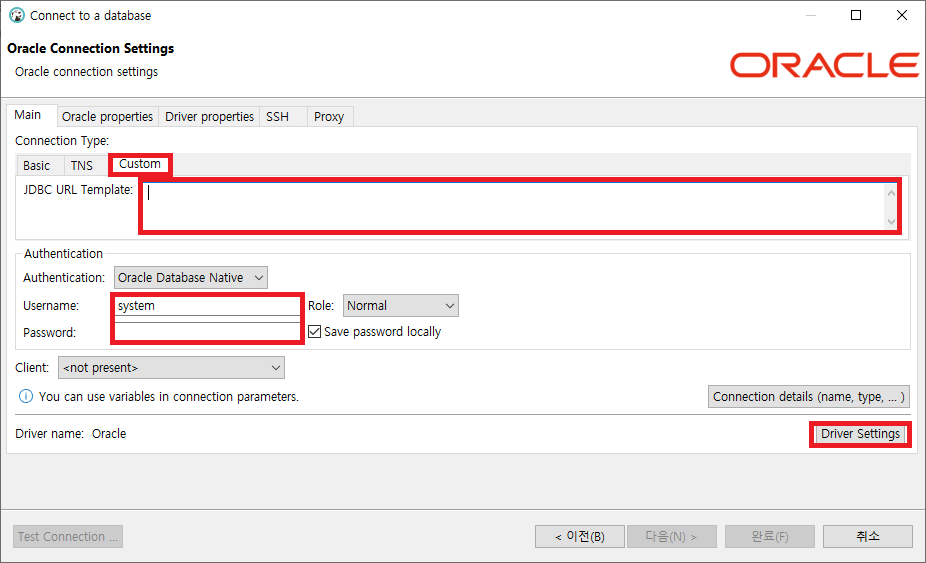Click the JDBC URL scrollbar down arrow
The image size is (926, 563).
892,222
